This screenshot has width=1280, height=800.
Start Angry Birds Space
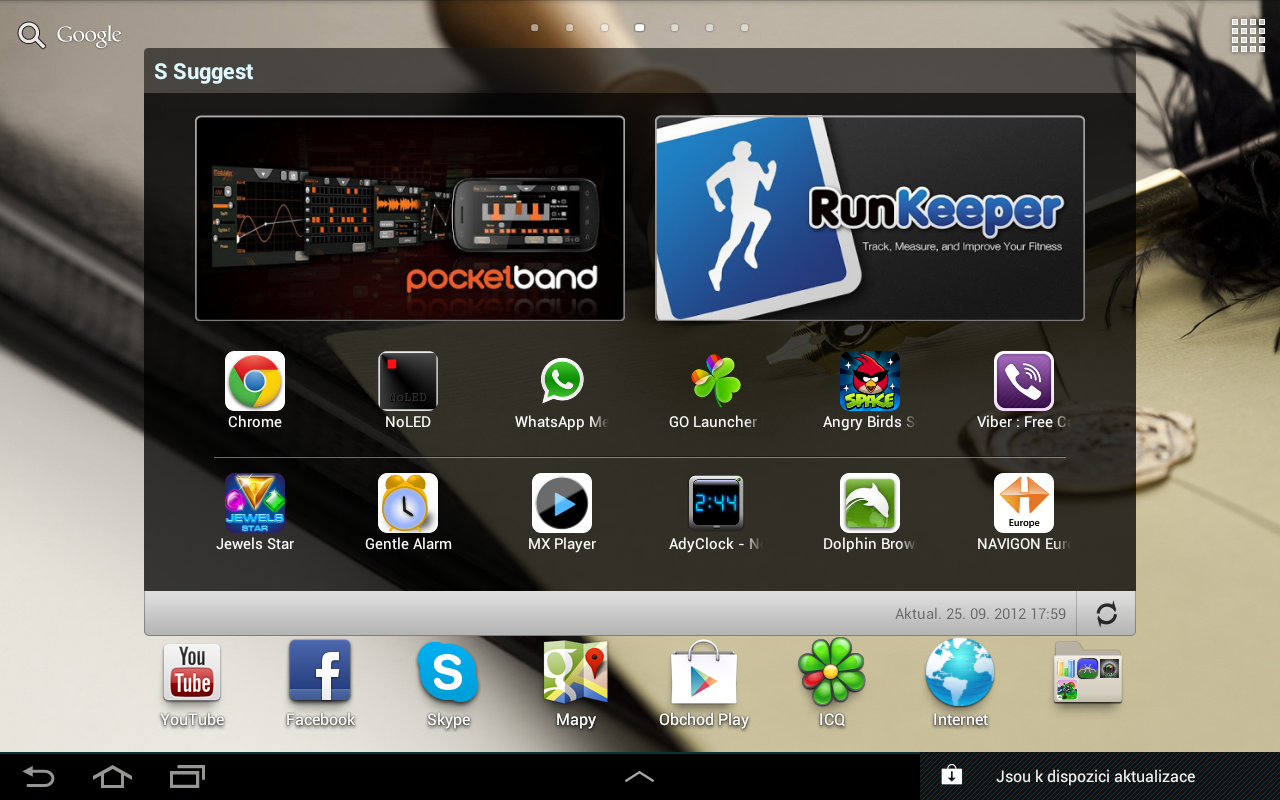(x=869, y=381)
